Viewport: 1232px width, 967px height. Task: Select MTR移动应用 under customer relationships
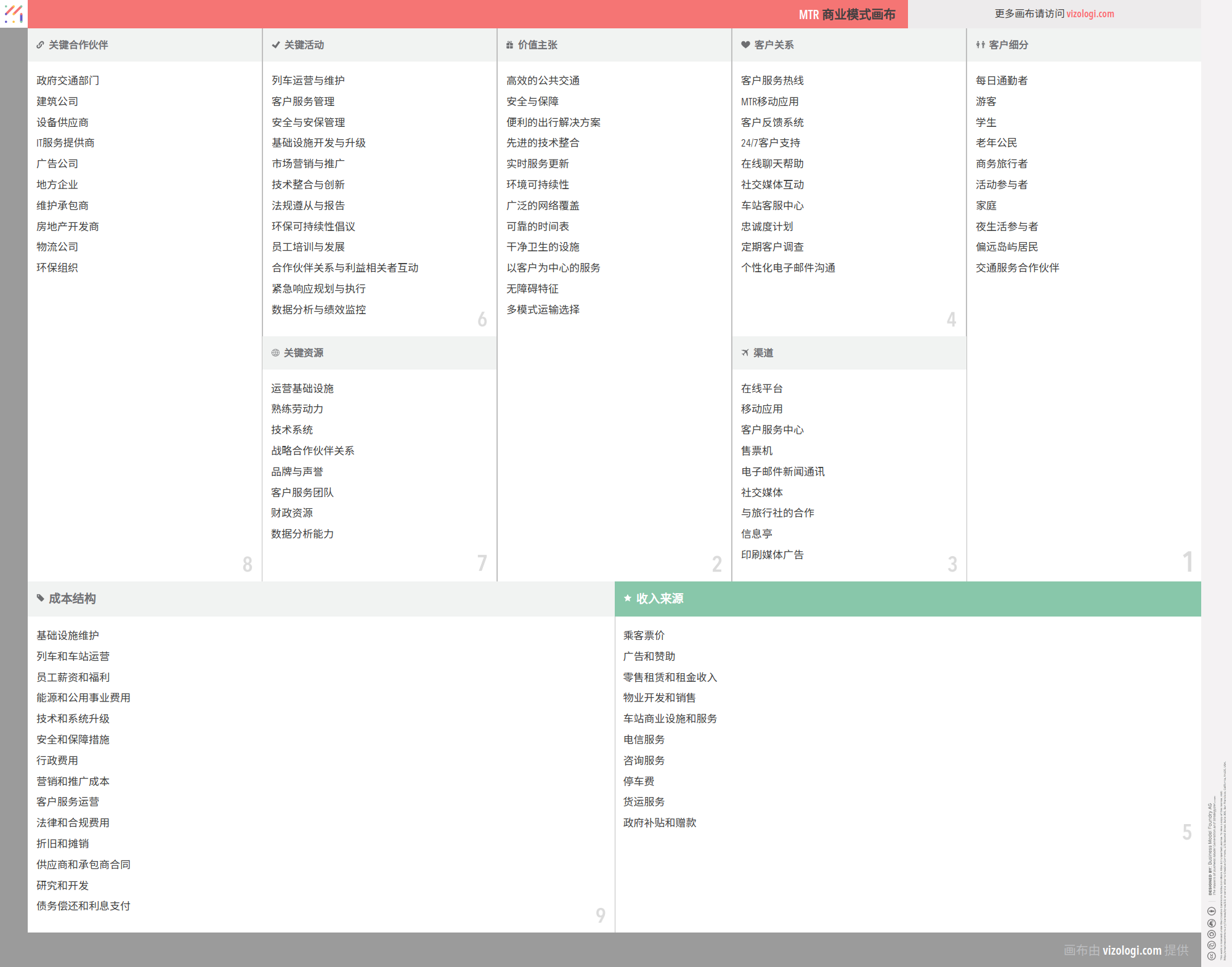point(769,102)
